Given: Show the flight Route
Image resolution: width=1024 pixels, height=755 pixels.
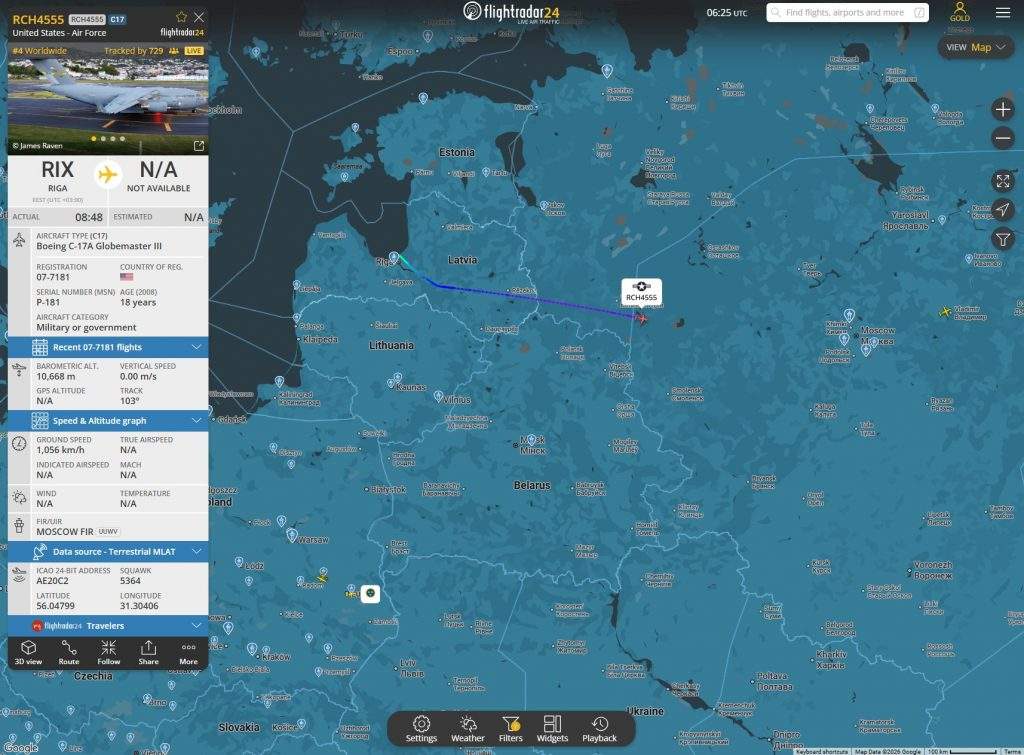Looking at the screenshot, I should click(x=69, y=652).
